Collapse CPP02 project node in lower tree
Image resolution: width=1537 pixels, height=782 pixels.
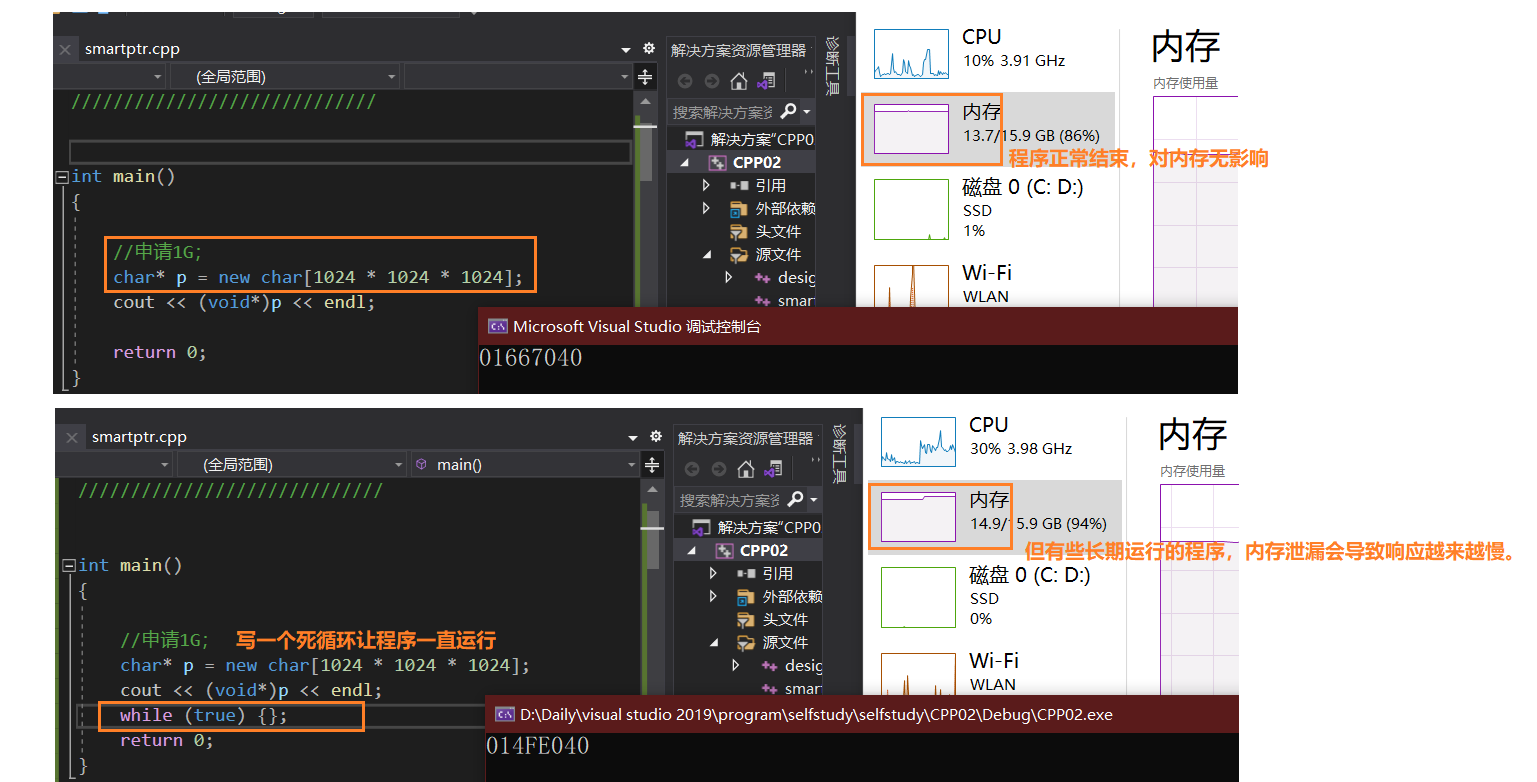[693, 551]
